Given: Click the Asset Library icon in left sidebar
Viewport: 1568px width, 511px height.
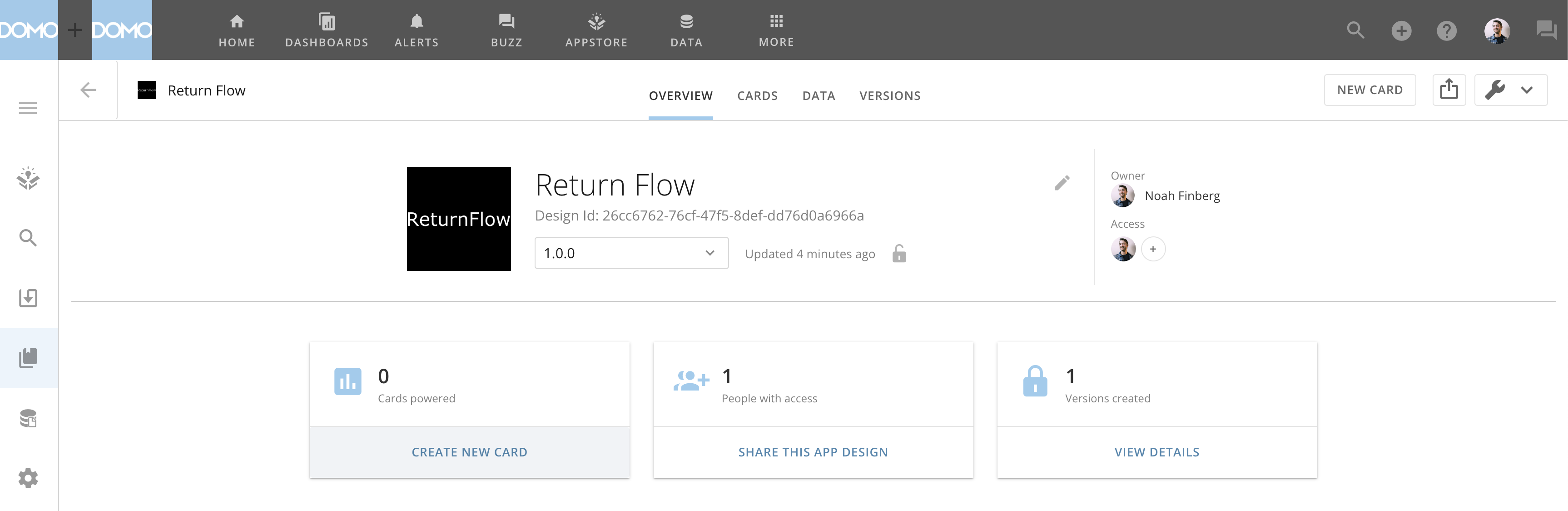Looking at the screenshot, I should pyautogui.click(x=28, y=357).
